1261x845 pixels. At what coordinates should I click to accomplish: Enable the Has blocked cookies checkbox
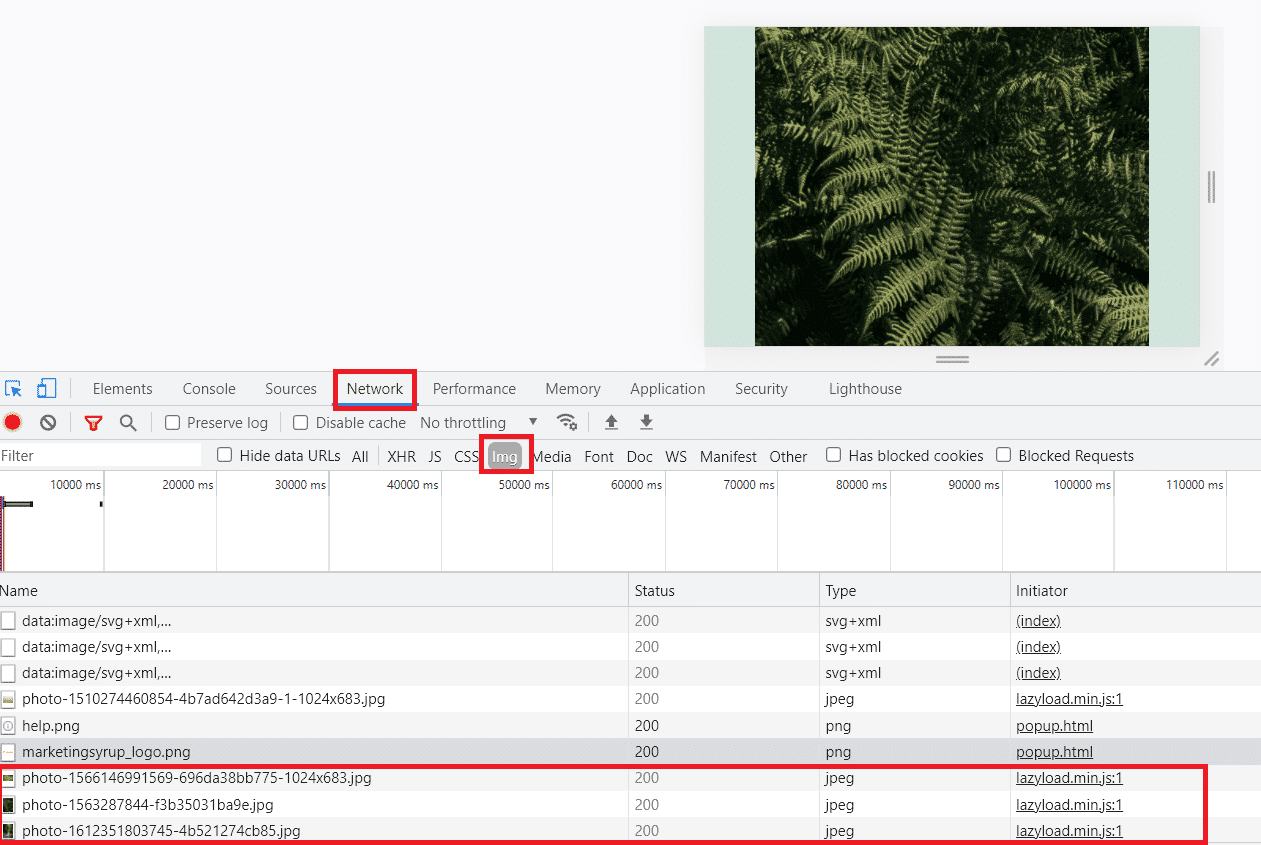tap(833, 456)
